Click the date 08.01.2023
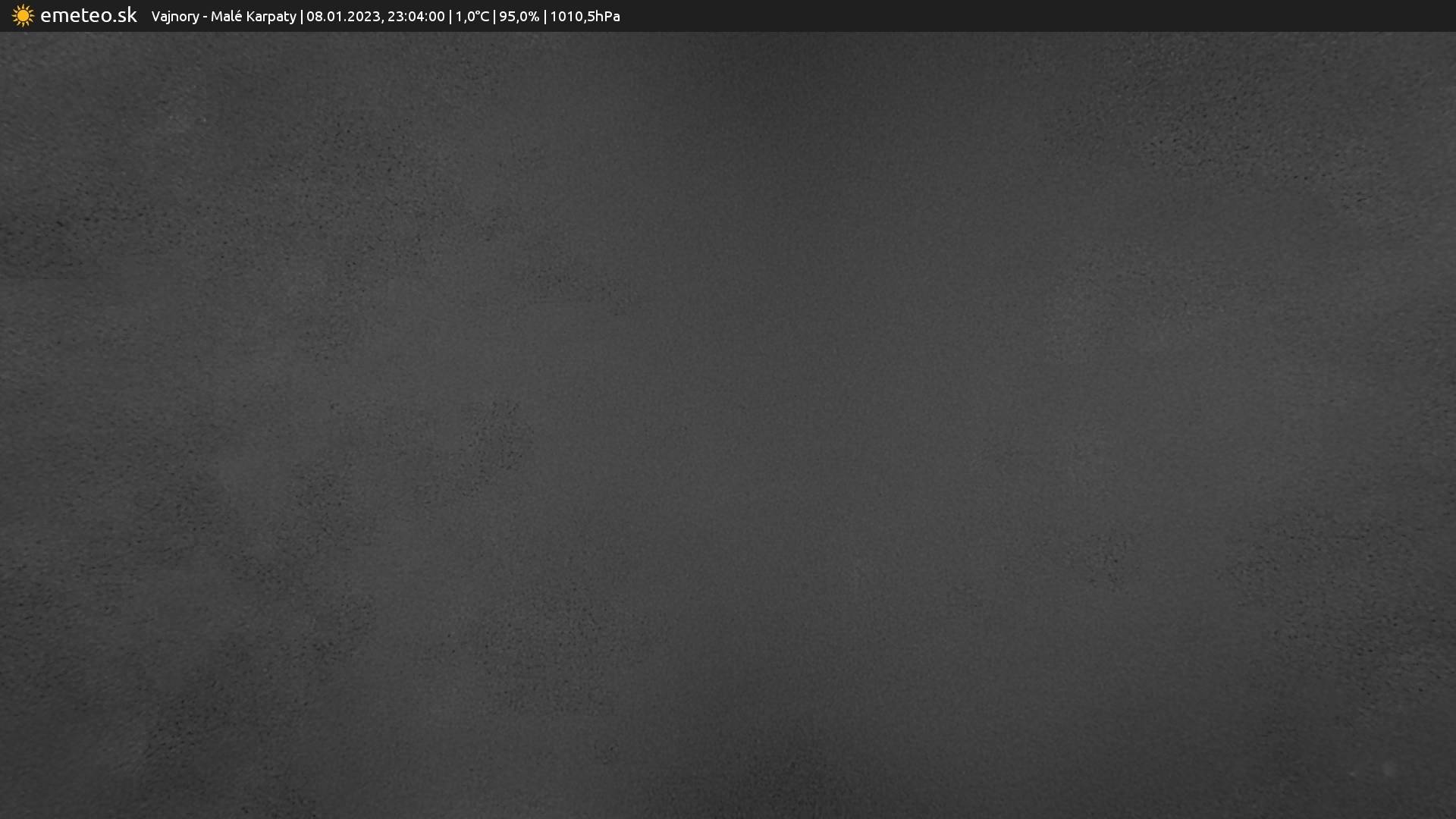Screen dimensions: 1456x819 coord(343,17)
